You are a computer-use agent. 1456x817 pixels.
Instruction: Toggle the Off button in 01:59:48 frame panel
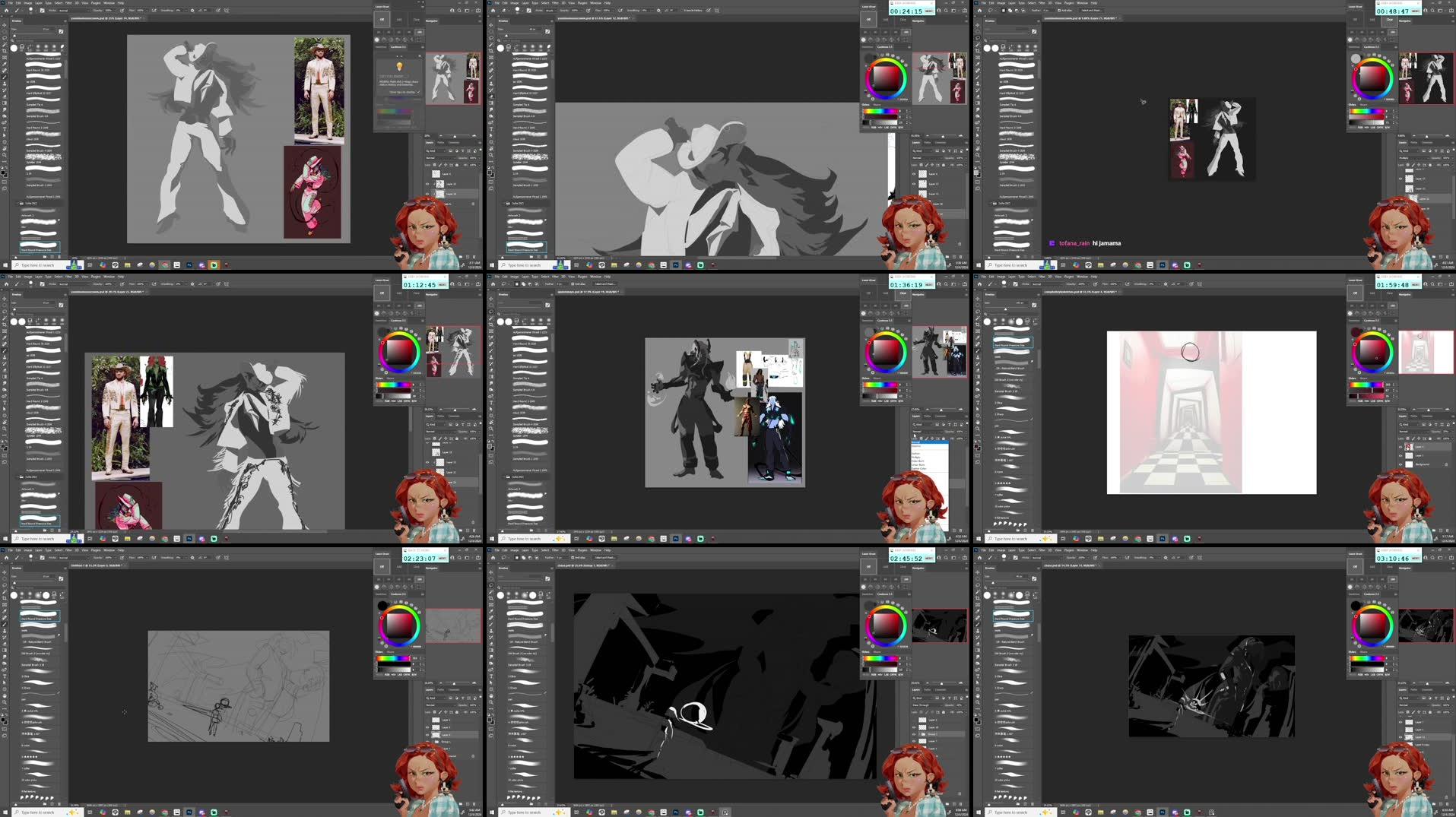point(1356,292)
